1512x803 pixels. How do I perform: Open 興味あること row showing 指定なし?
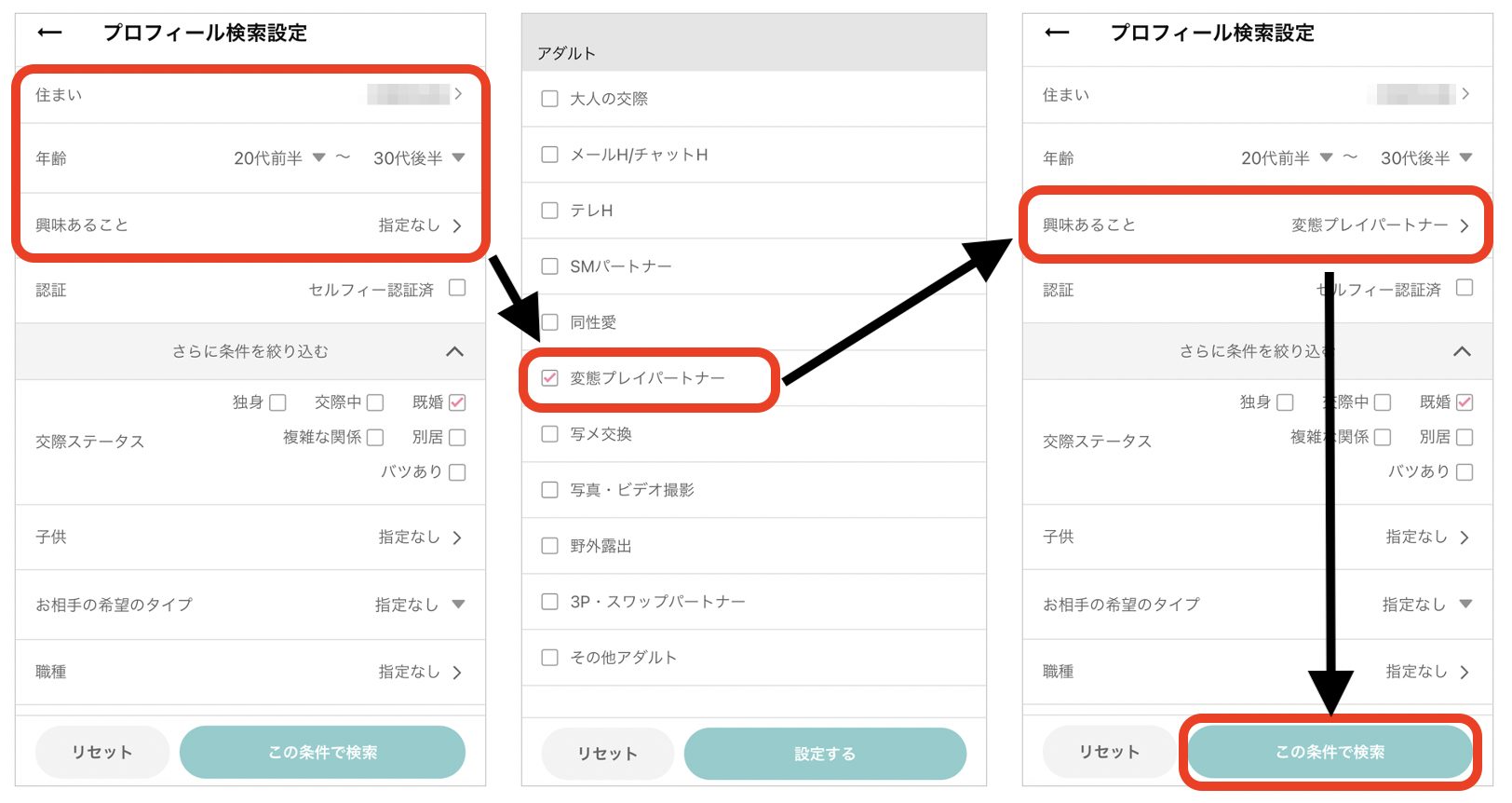(x=250, y=225)
